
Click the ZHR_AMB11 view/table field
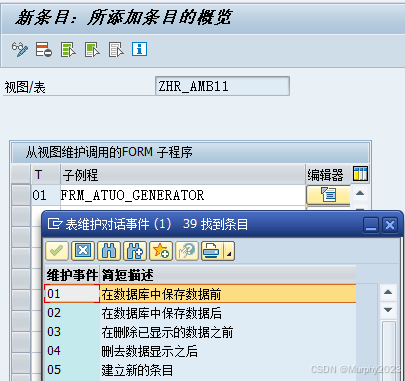tap(222, 86)
